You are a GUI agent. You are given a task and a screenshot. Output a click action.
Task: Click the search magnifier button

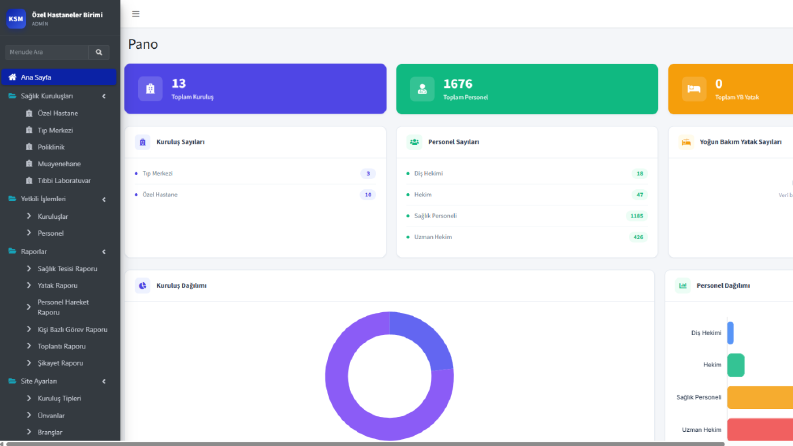click(99, 52)
